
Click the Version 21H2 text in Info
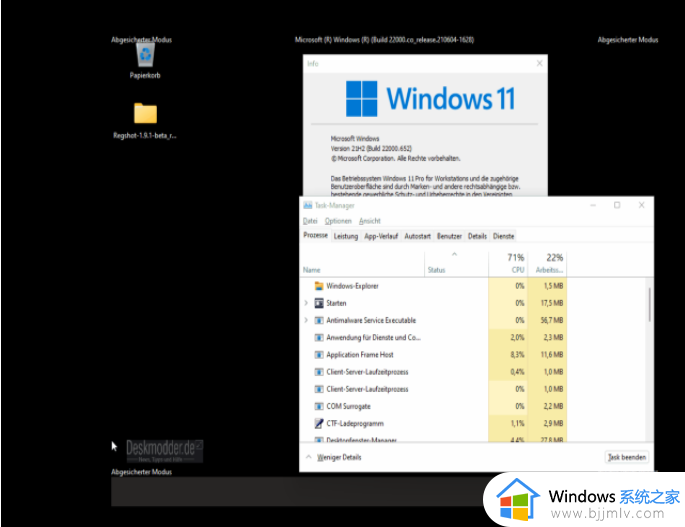tap(371, 149)
